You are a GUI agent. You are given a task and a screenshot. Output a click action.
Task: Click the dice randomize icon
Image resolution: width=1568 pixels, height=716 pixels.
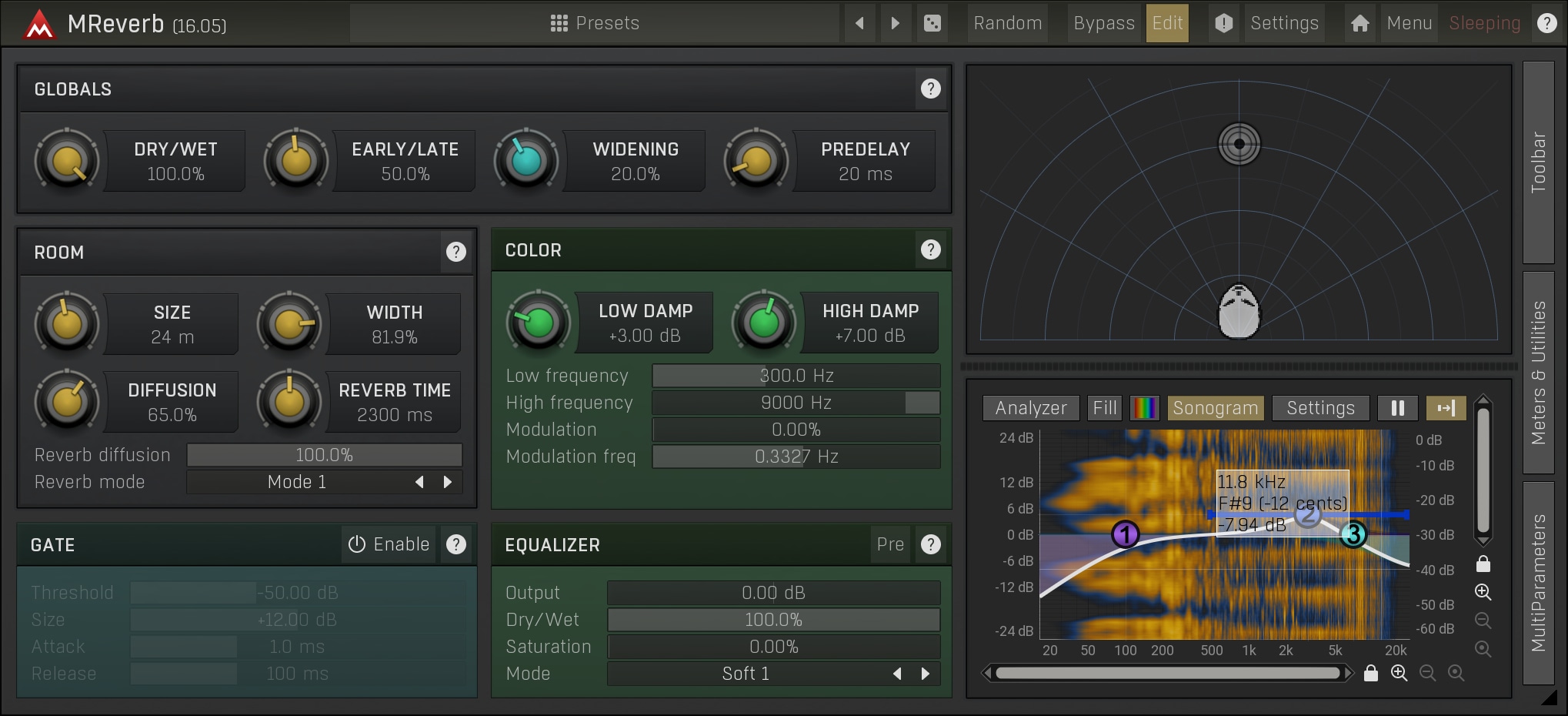932,23
